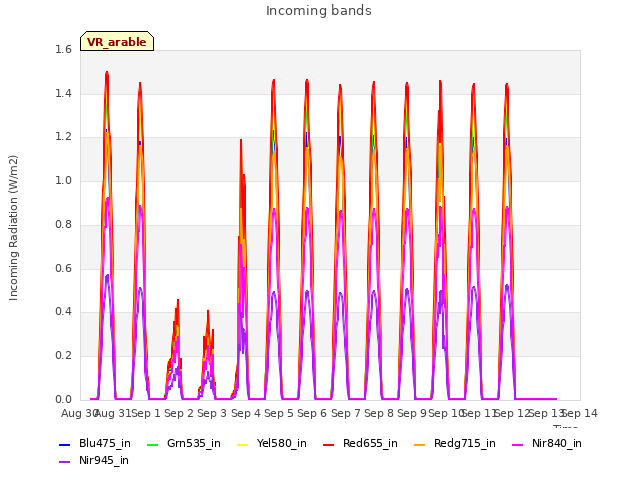Toggle Yel580_in series in legend
Viewport: 640px width, 480px height.
click(272, 443)
